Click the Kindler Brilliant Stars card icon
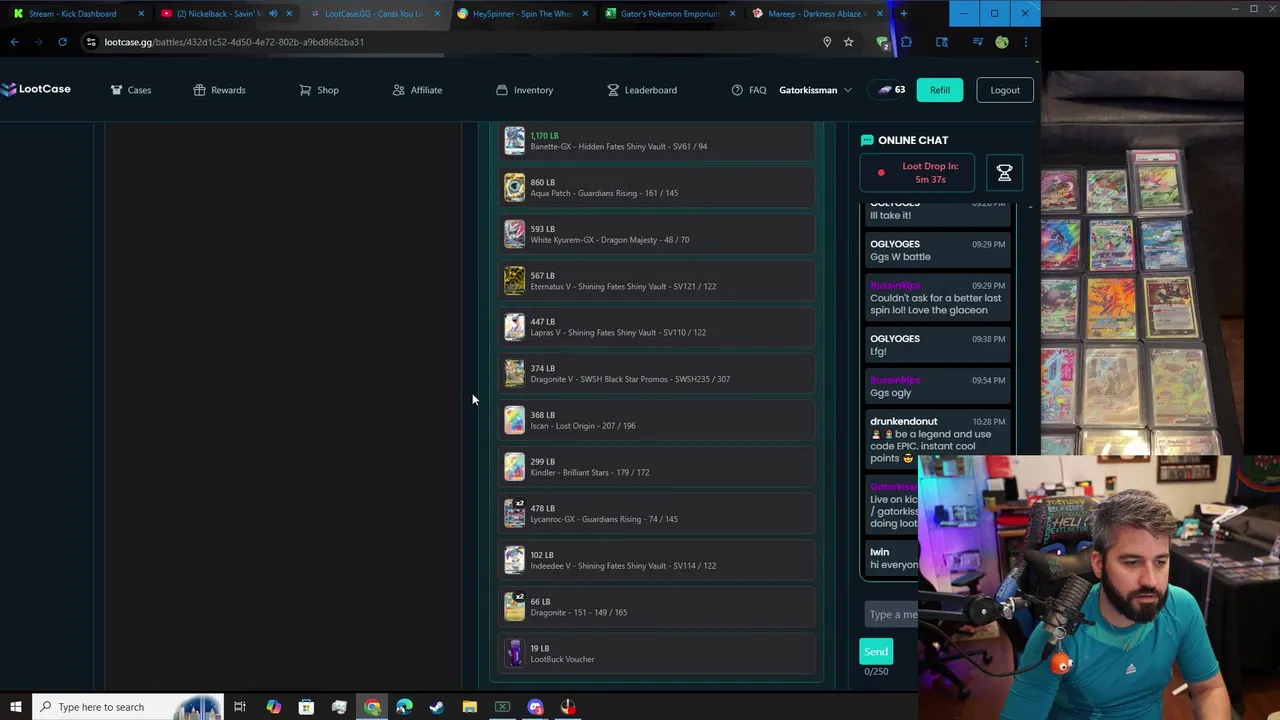 tap(514, 467)
